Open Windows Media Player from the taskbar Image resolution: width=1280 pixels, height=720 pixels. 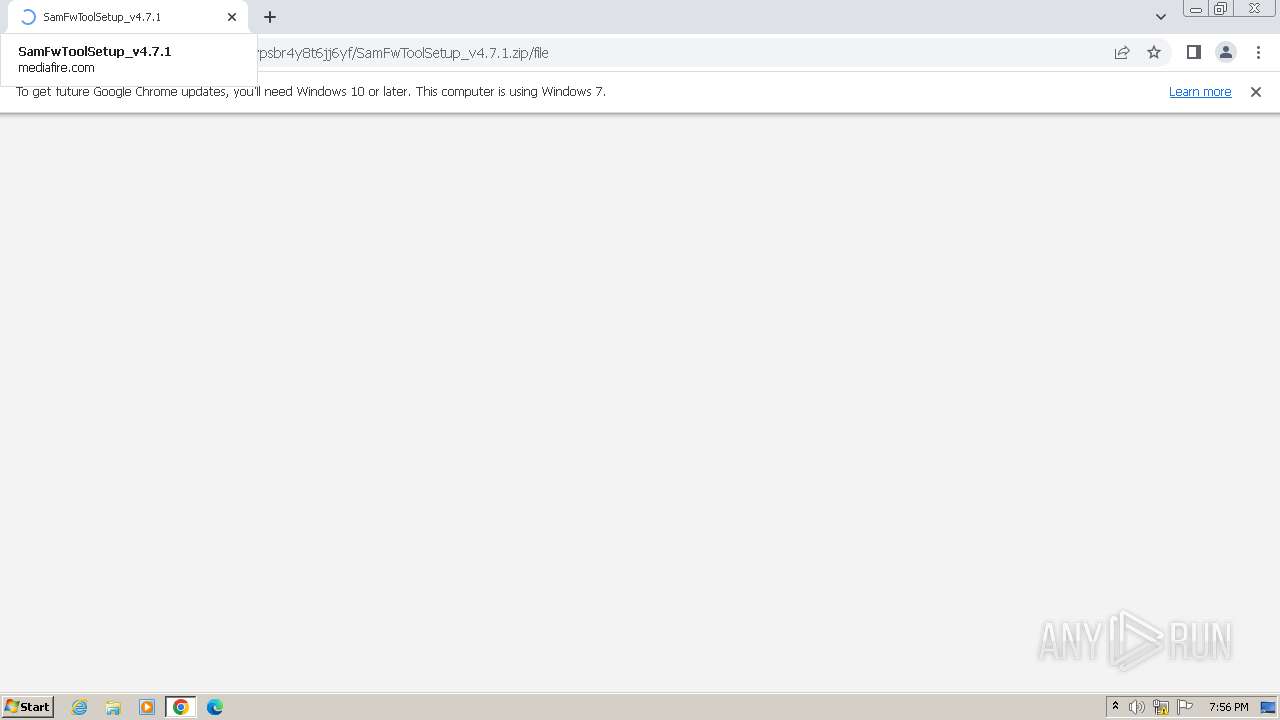coord(147,707)
